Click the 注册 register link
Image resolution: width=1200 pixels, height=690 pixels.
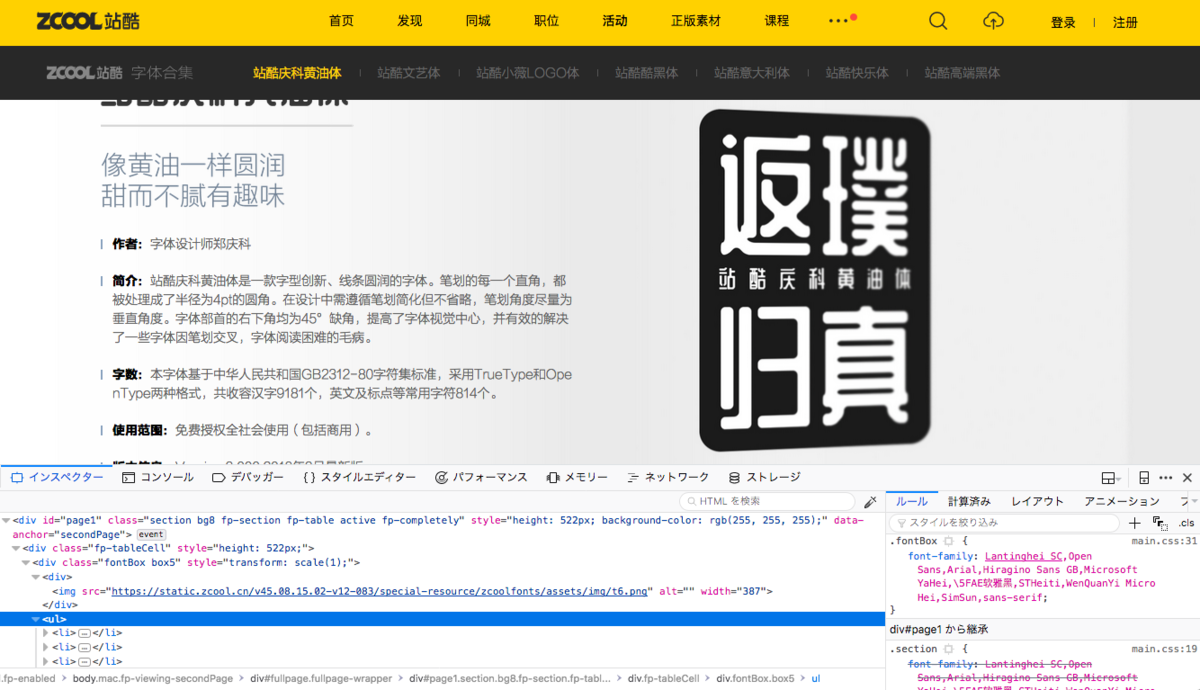click(1125, 22)
